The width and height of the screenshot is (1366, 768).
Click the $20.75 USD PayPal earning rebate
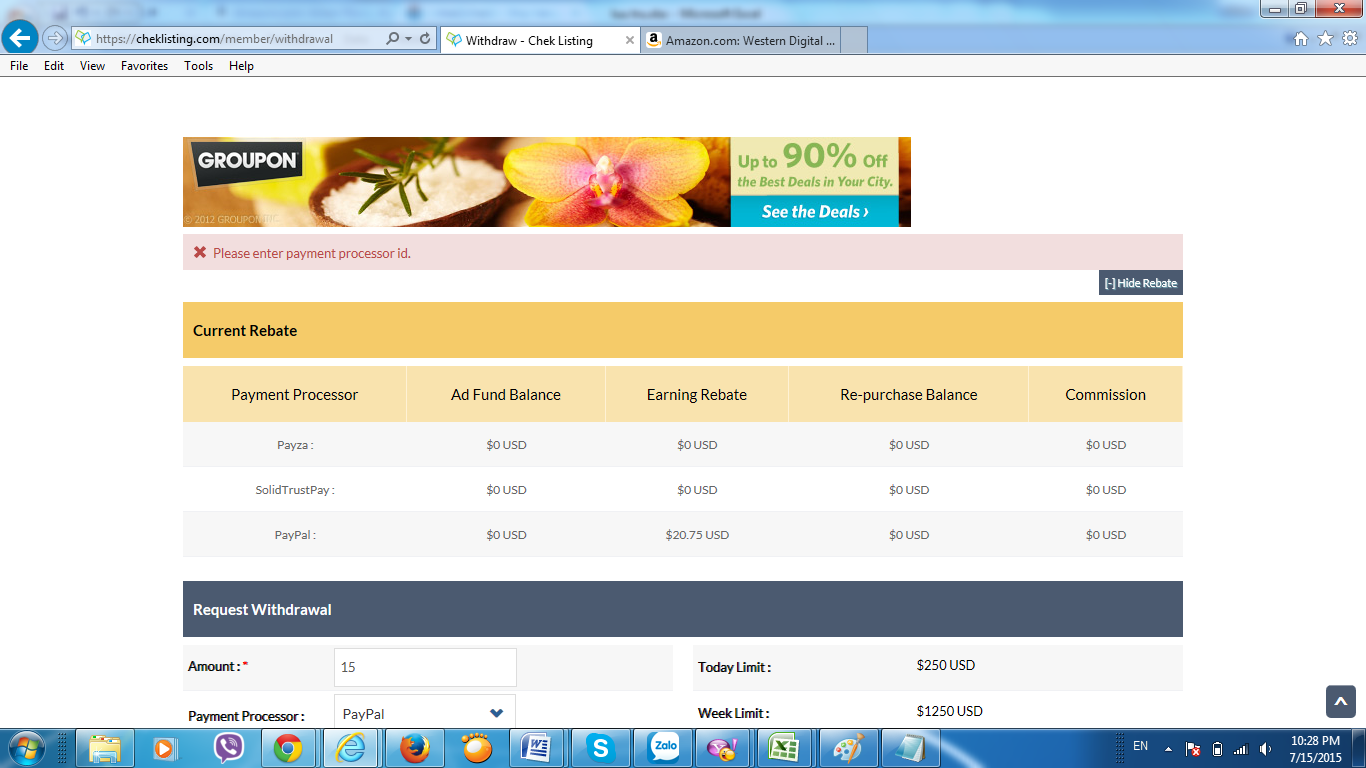[697, 535]
